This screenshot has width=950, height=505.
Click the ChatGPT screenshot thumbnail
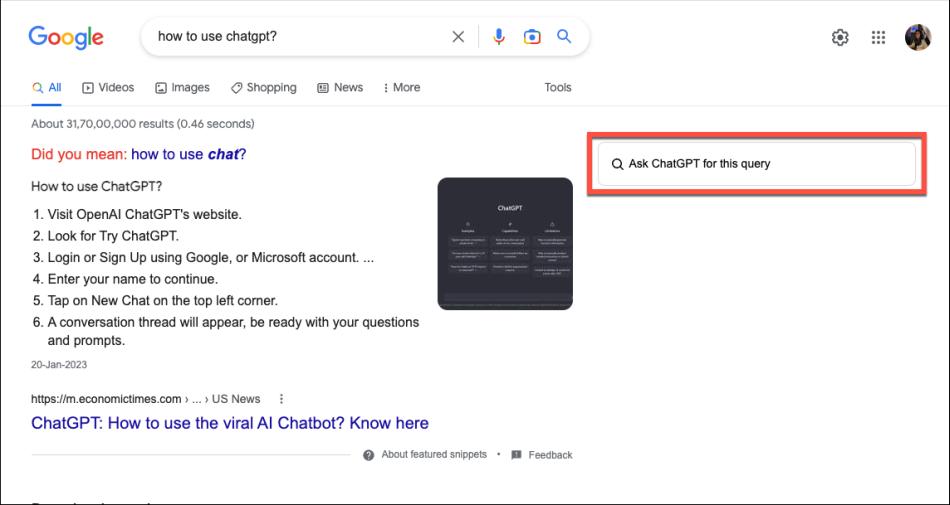(x=505, y=243)
